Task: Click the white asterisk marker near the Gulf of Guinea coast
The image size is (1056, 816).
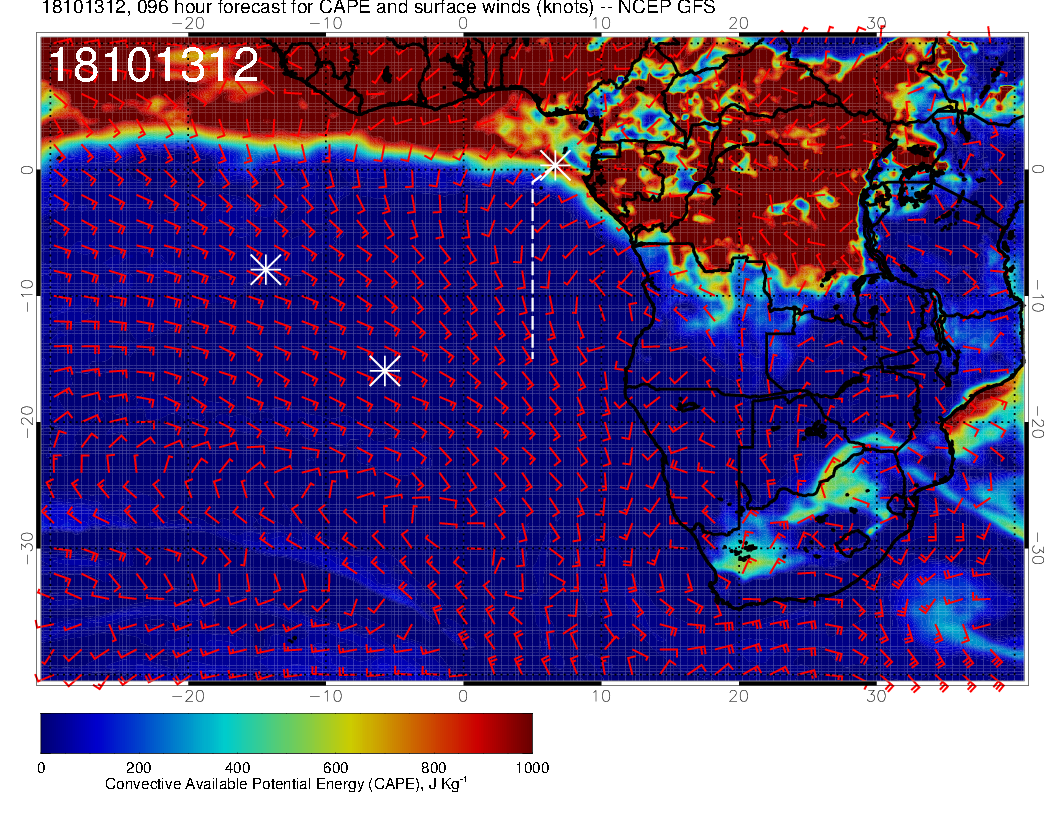Action: coord(556,165)
